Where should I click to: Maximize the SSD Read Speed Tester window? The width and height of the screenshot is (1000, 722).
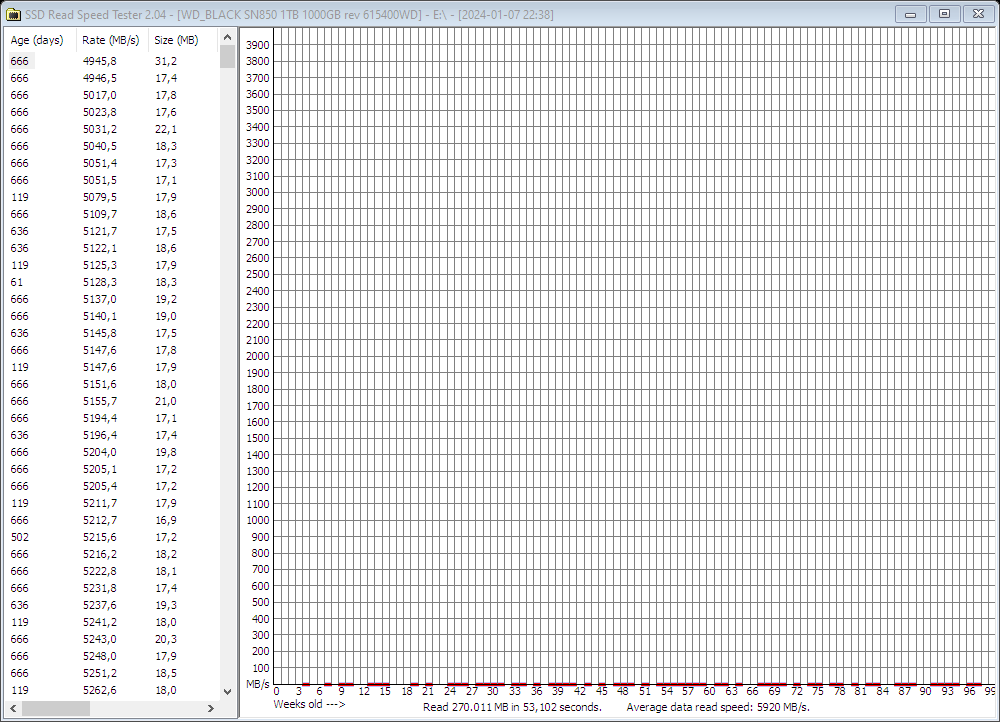[944, 14]
